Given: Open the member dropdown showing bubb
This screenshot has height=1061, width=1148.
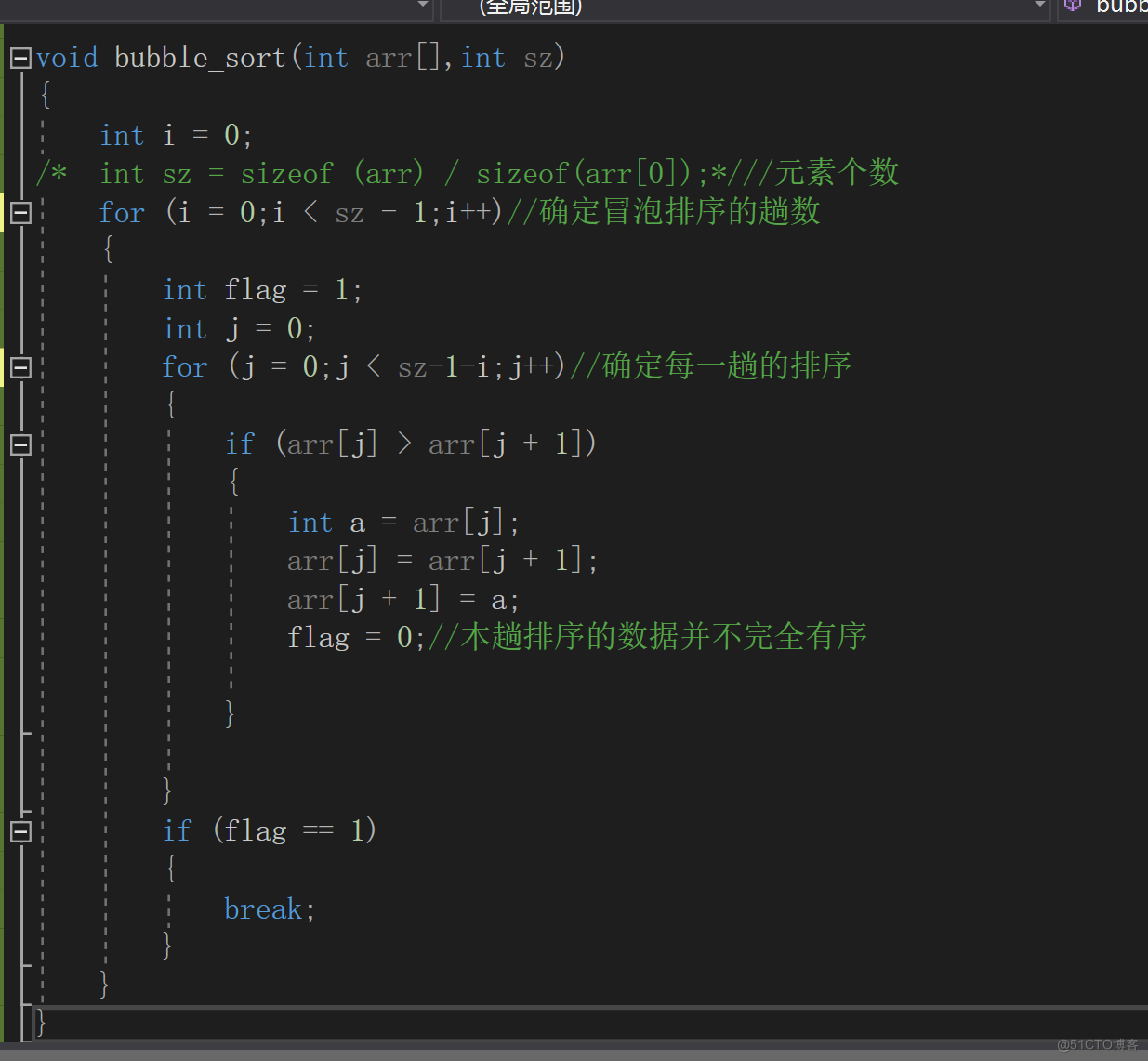Looking at the screenshot, I should (x=1103, y=7).
